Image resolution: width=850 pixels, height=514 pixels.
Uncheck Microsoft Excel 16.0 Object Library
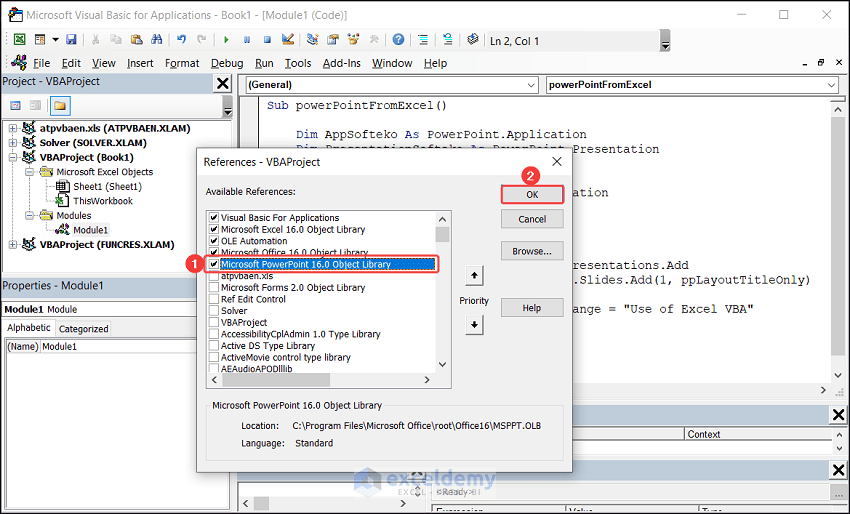[214, 229]
